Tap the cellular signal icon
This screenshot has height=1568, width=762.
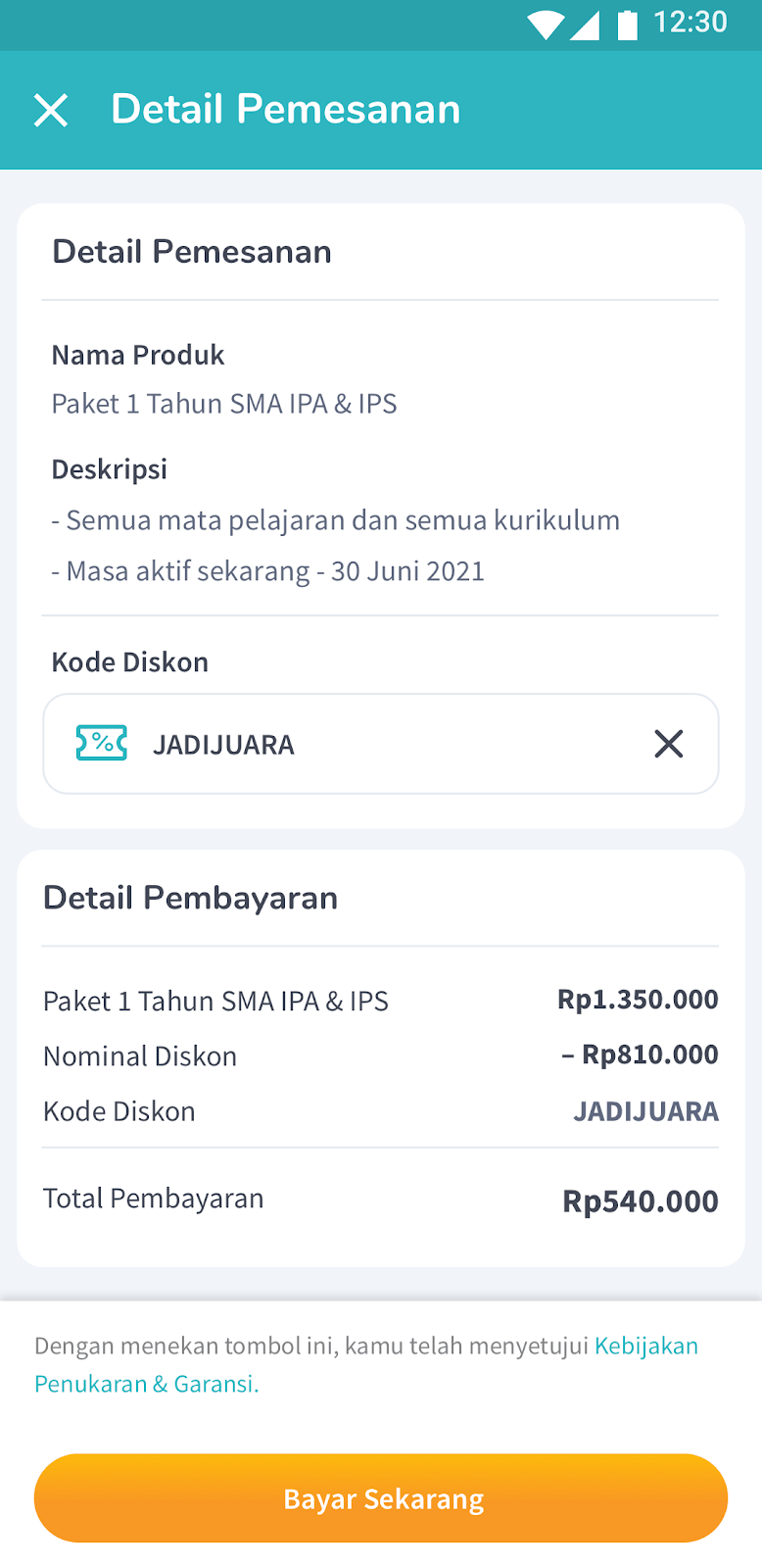tap(585, 24)
